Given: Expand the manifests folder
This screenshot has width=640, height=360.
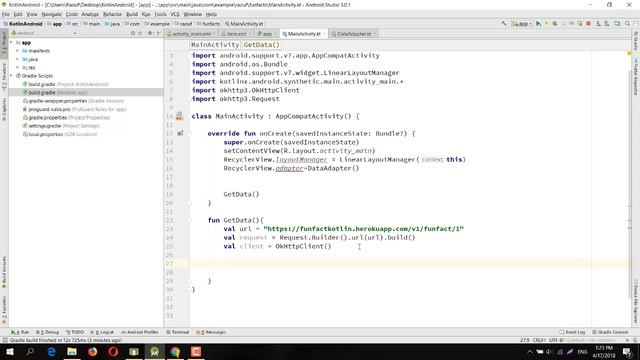Looking at the screenshot, I should pyautogui.click(x=18, y=51).
